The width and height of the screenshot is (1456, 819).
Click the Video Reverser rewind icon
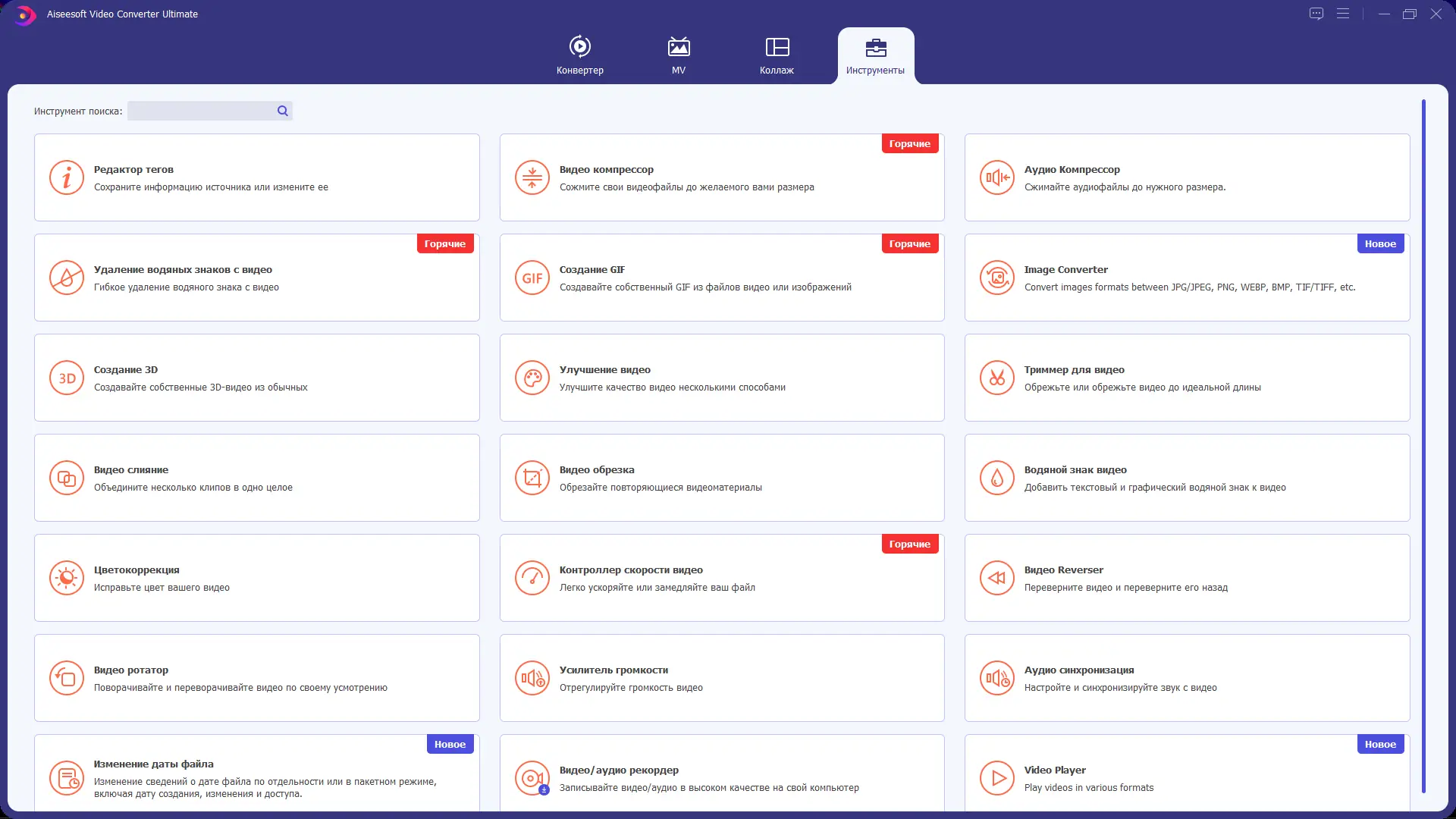tap(996, 579)
